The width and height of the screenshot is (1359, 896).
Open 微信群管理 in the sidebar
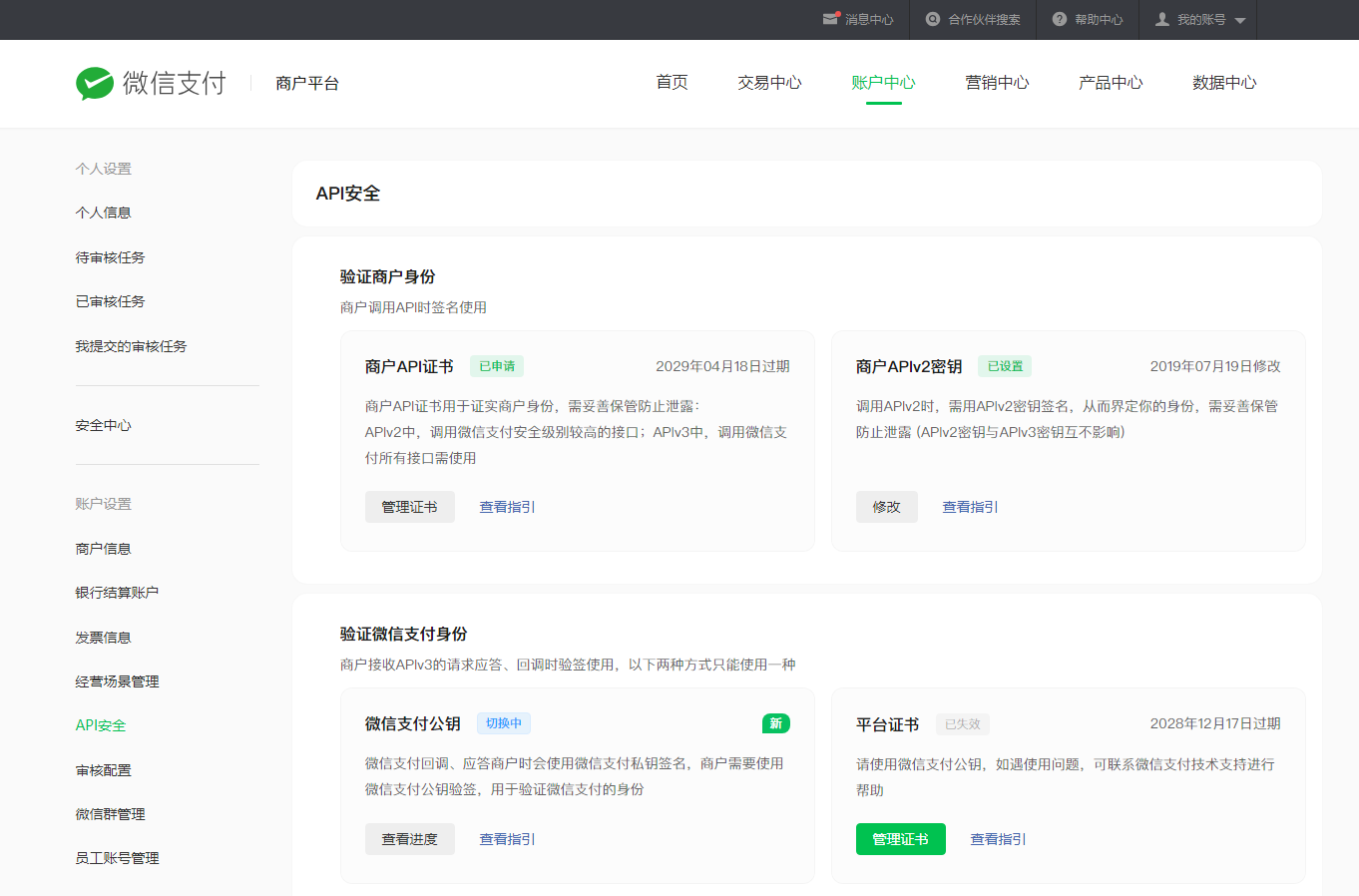pyautogui.click(x=111, y=814)
